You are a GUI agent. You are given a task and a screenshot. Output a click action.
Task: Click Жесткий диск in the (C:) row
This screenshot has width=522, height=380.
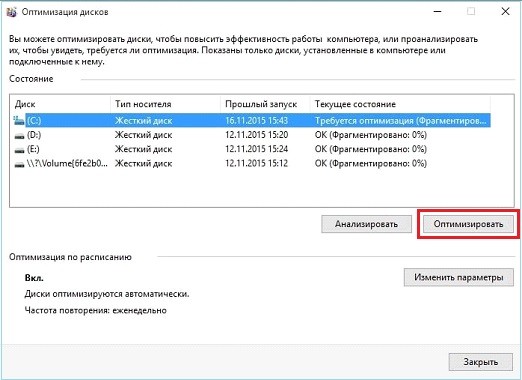click(144, 121)
